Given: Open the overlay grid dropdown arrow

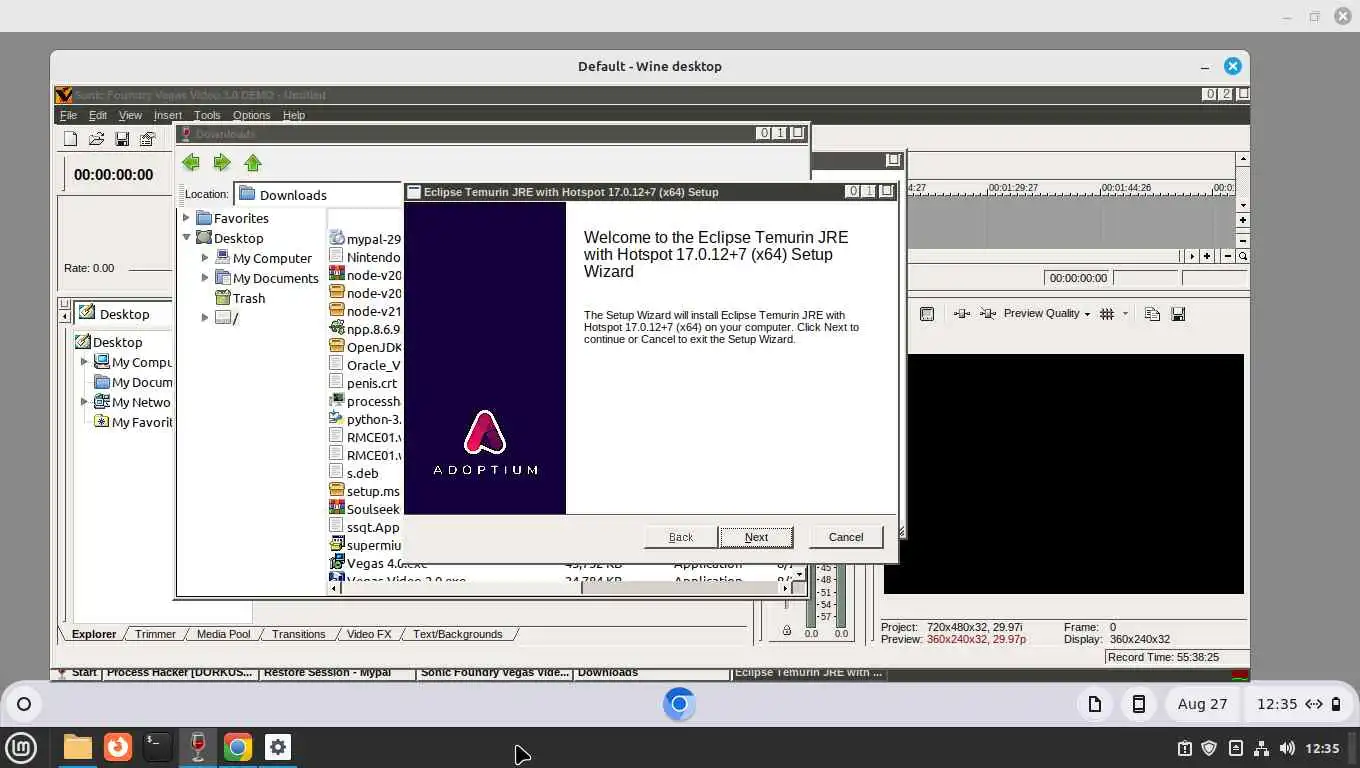Looking at the screenshot, I should pos(1125,314).
